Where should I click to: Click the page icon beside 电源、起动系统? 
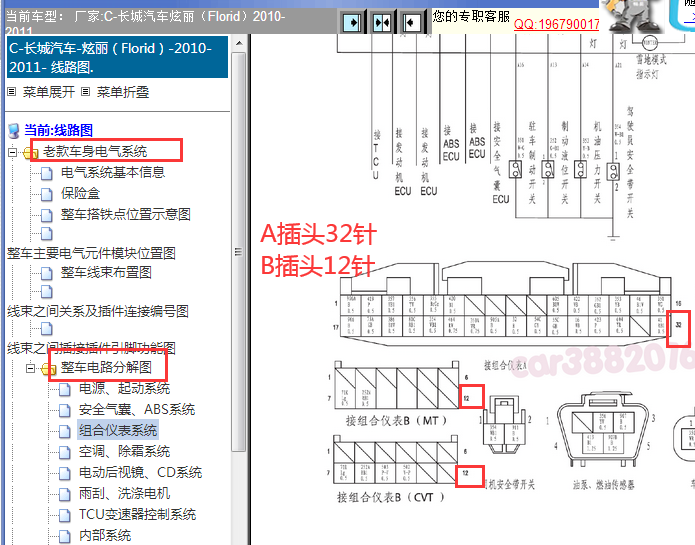tap(65, 389)
